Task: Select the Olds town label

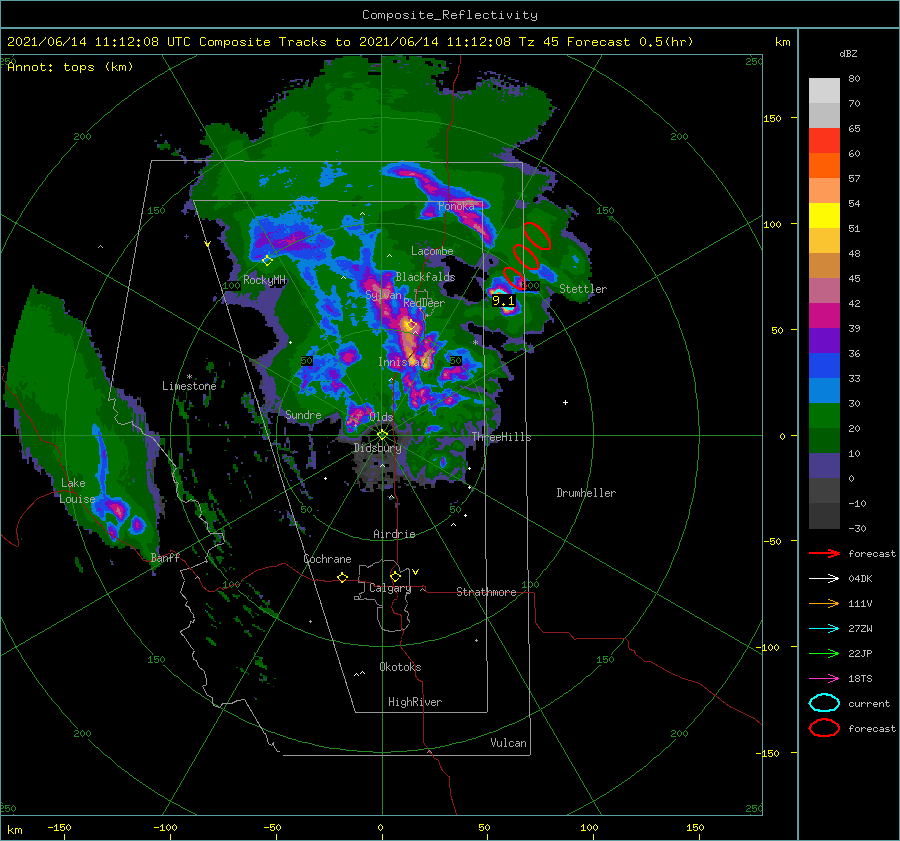Action: (x=381, y=417)
